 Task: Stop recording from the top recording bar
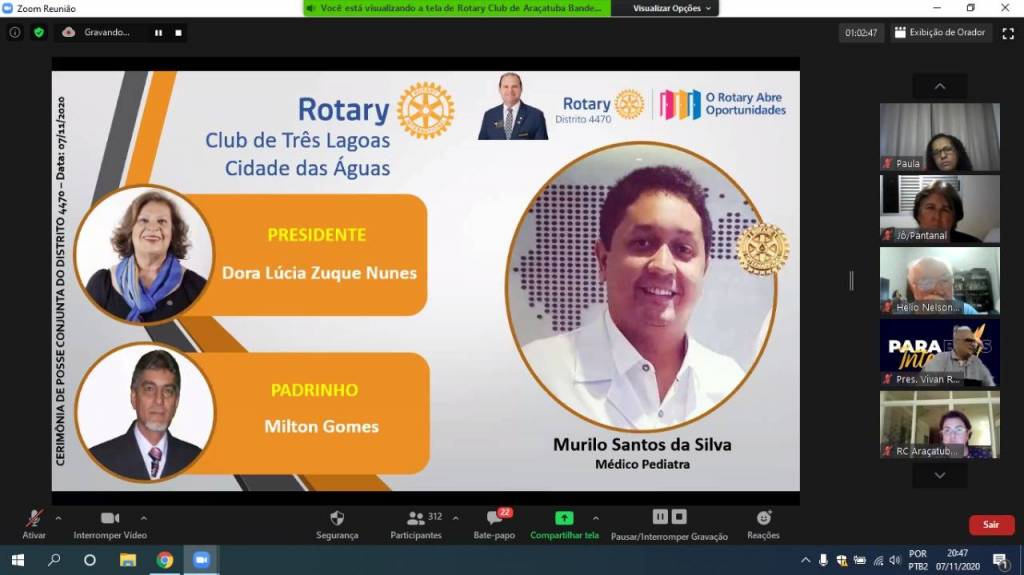pyautogui.click(x=178, y=32)
